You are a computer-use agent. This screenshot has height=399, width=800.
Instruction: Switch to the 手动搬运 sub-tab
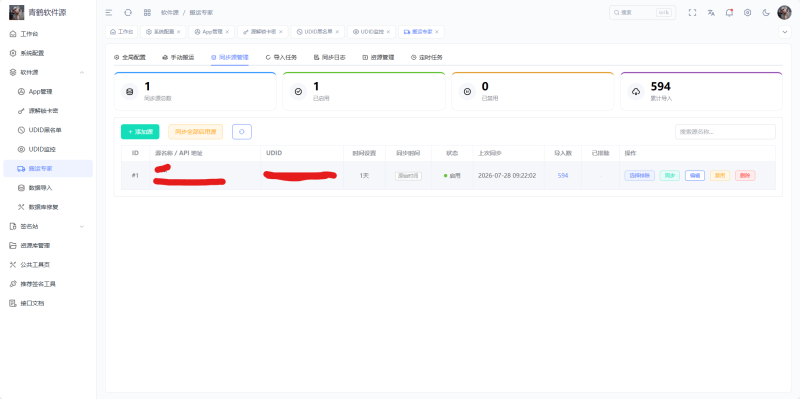pos(178,58)
